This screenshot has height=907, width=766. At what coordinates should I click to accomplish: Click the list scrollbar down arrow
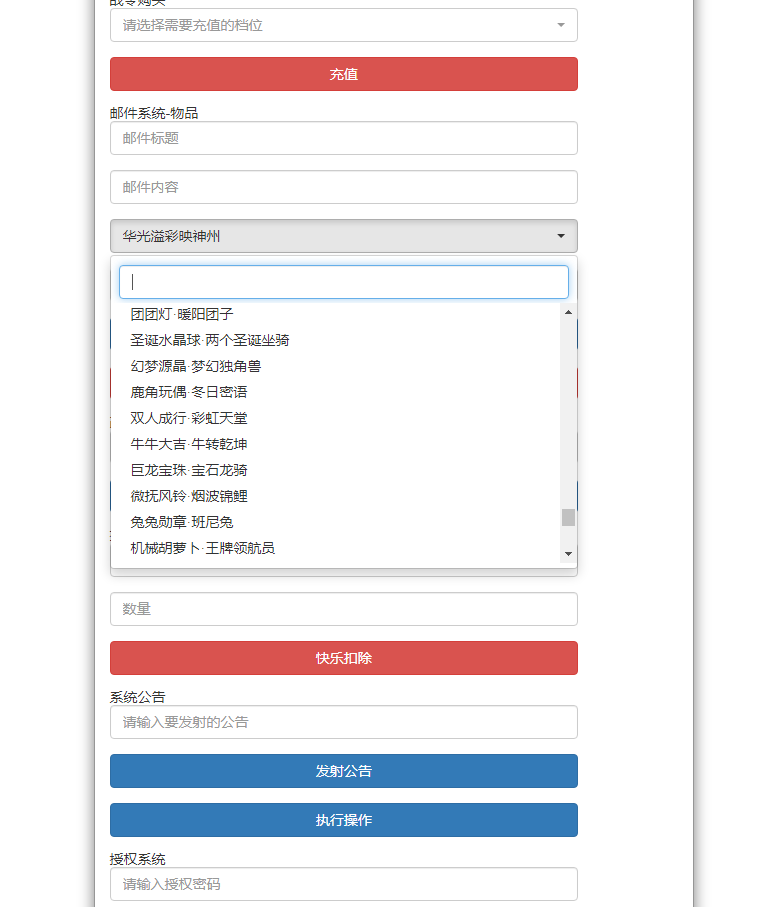[x=568, y=554]
